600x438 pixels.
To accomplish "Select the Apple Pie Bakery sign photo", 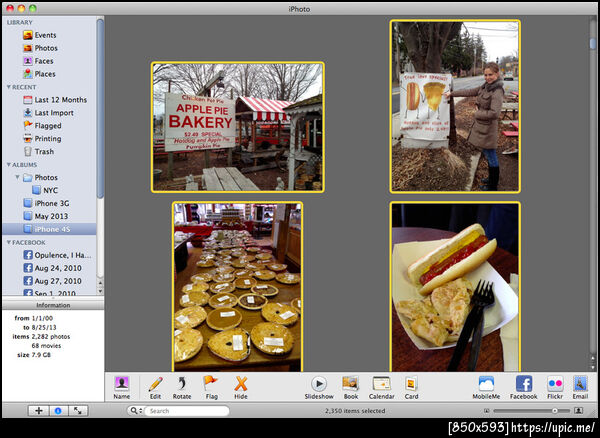I will point(238,127).
